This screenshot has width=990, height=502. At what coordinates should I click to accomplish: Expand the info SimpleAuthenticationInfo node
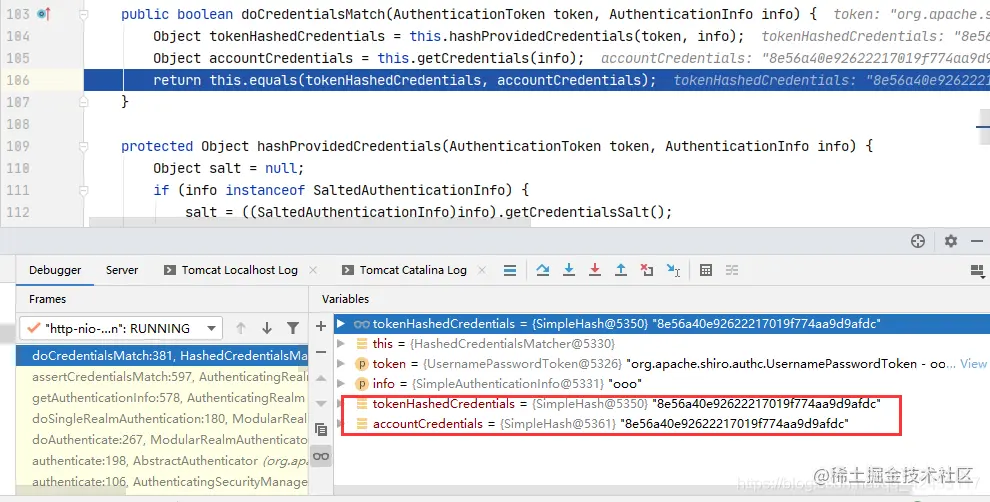pos(341,384)
